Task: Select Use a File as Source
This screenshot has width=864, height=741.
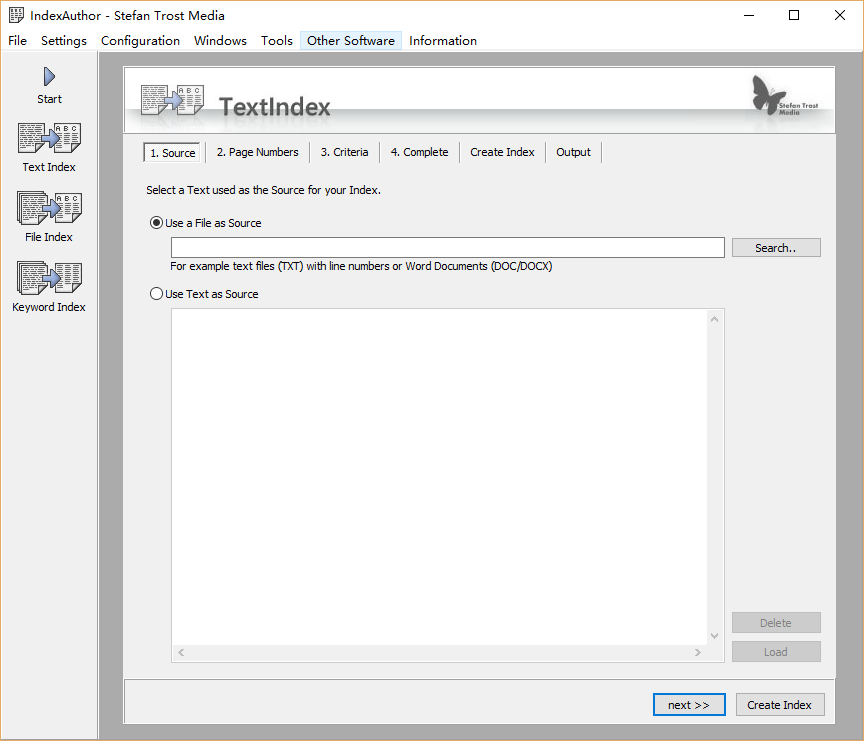Action: coord(156,223)
